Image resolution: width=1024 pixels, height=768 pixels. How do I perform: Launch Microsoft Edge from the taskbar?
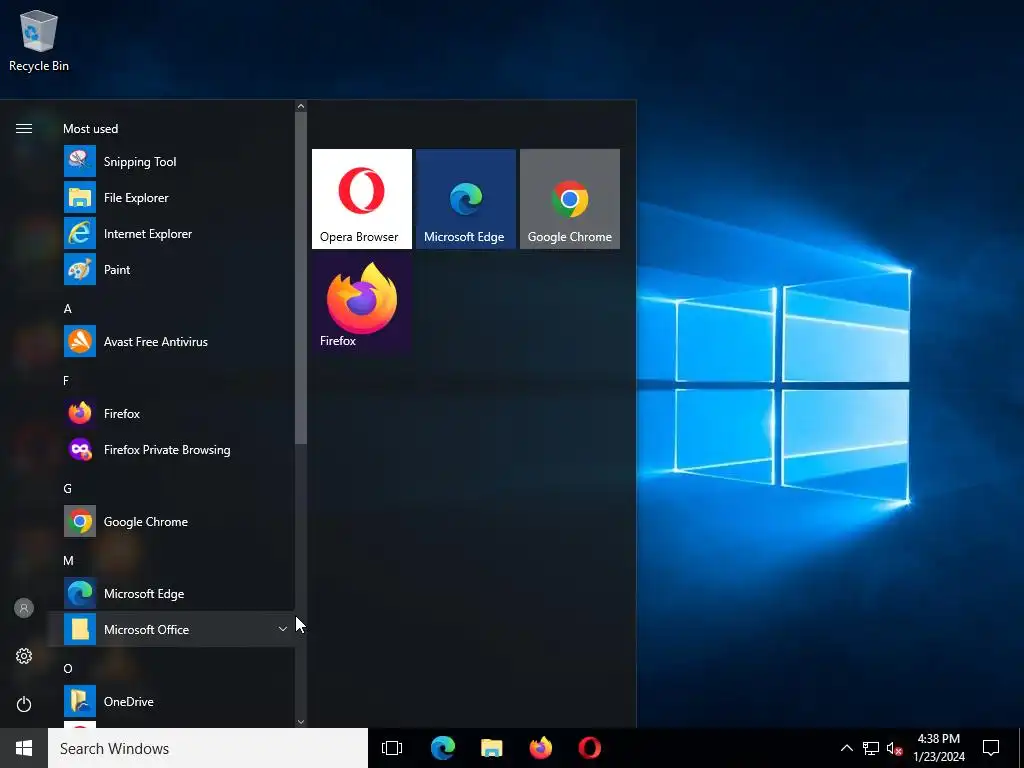pos(443,748)
